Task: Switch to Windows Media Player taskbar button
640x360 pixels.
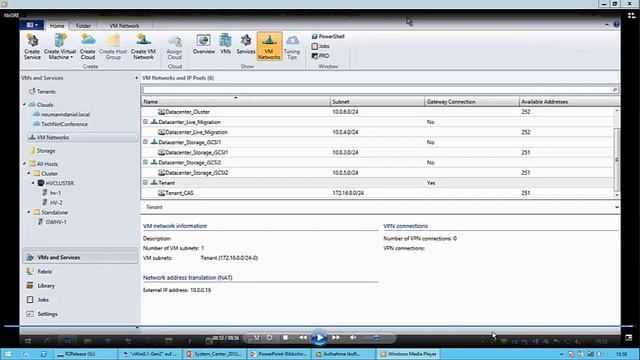Action: [x=409, y=354]
